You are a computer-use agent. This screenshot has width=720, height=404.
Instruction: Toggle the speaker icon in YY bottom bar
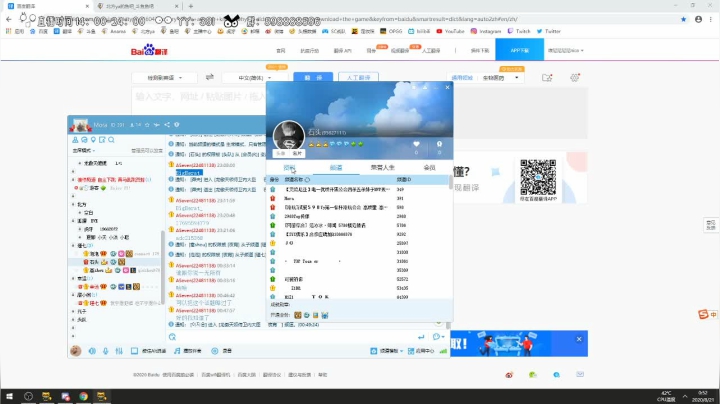92,351
